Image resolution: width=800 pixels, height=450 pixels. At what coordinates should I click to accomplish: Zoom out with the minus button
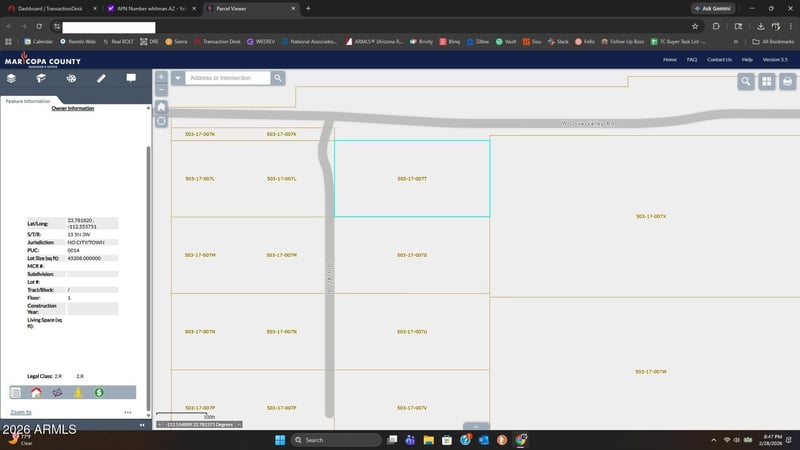click(x=161, y=90)
